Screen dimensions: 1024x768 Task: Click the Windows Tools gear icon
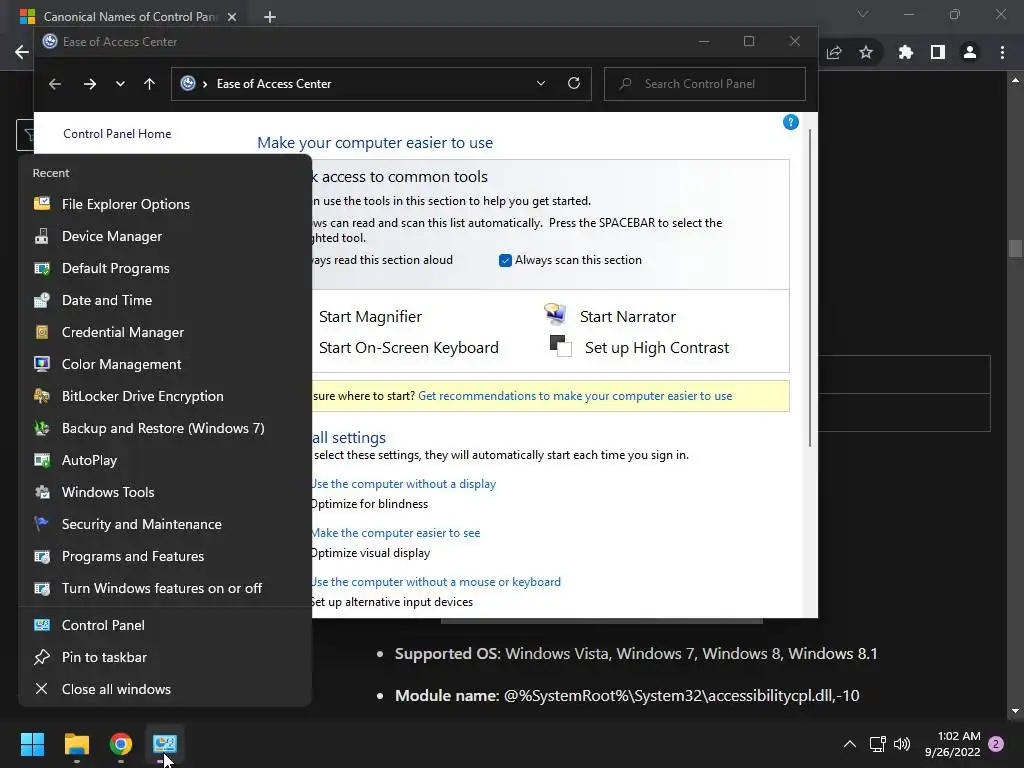[42, 492]
